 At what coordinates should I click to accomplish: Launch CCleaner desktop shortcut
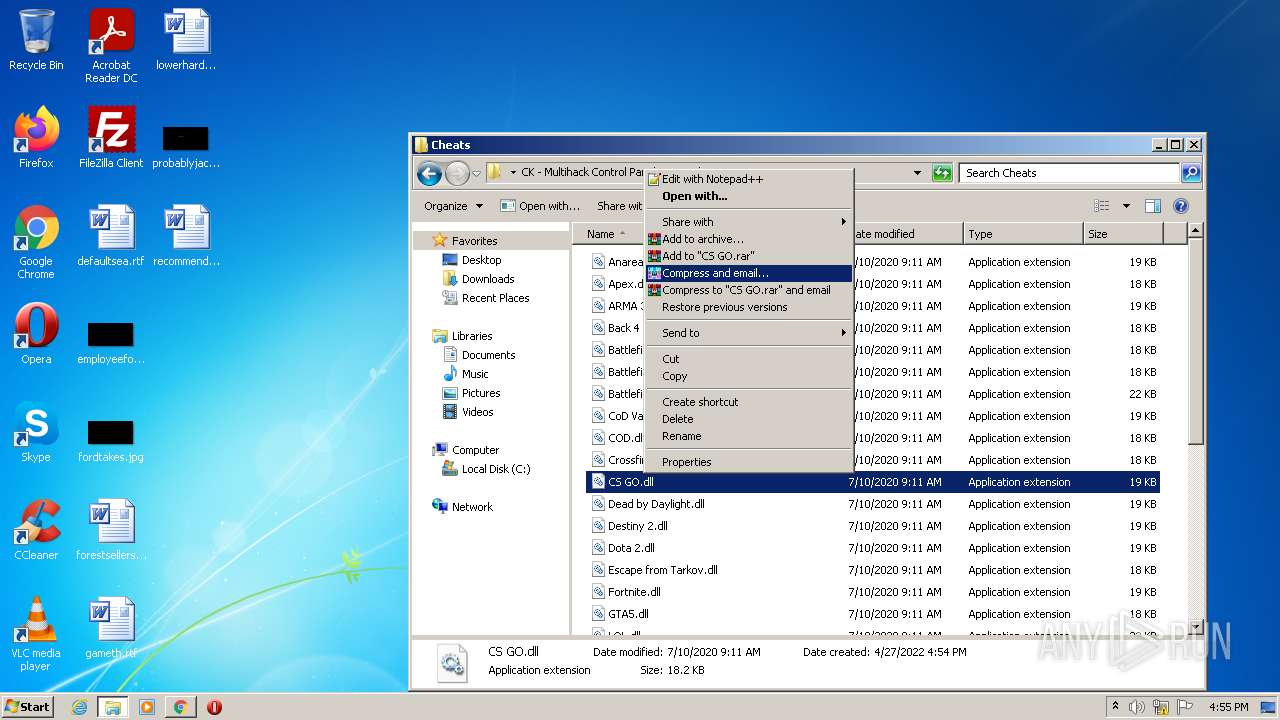[36, 530]
